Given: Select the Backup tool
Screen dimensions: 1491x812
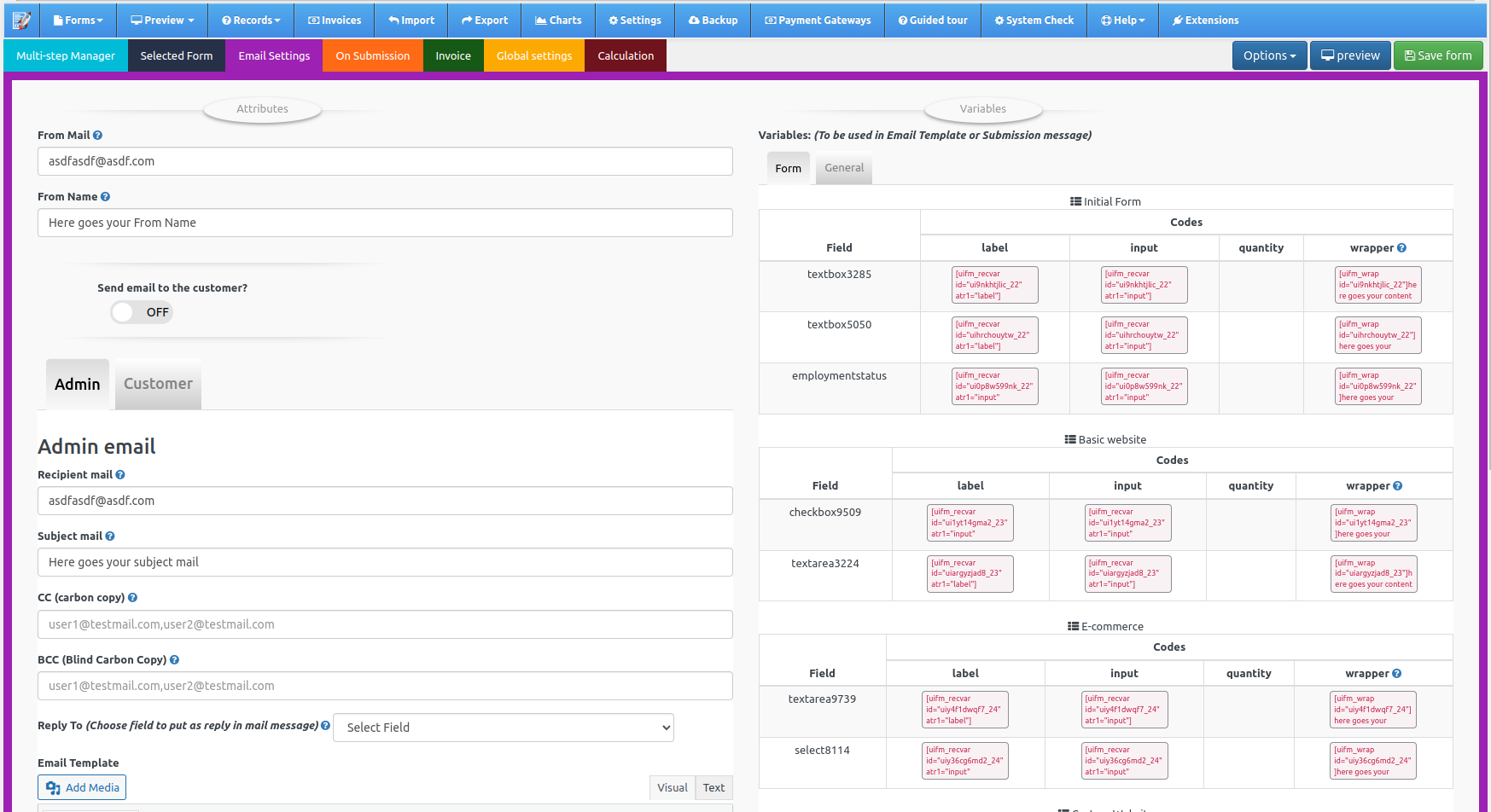Looking at the screenshot, I should click(x=713, y=20).
